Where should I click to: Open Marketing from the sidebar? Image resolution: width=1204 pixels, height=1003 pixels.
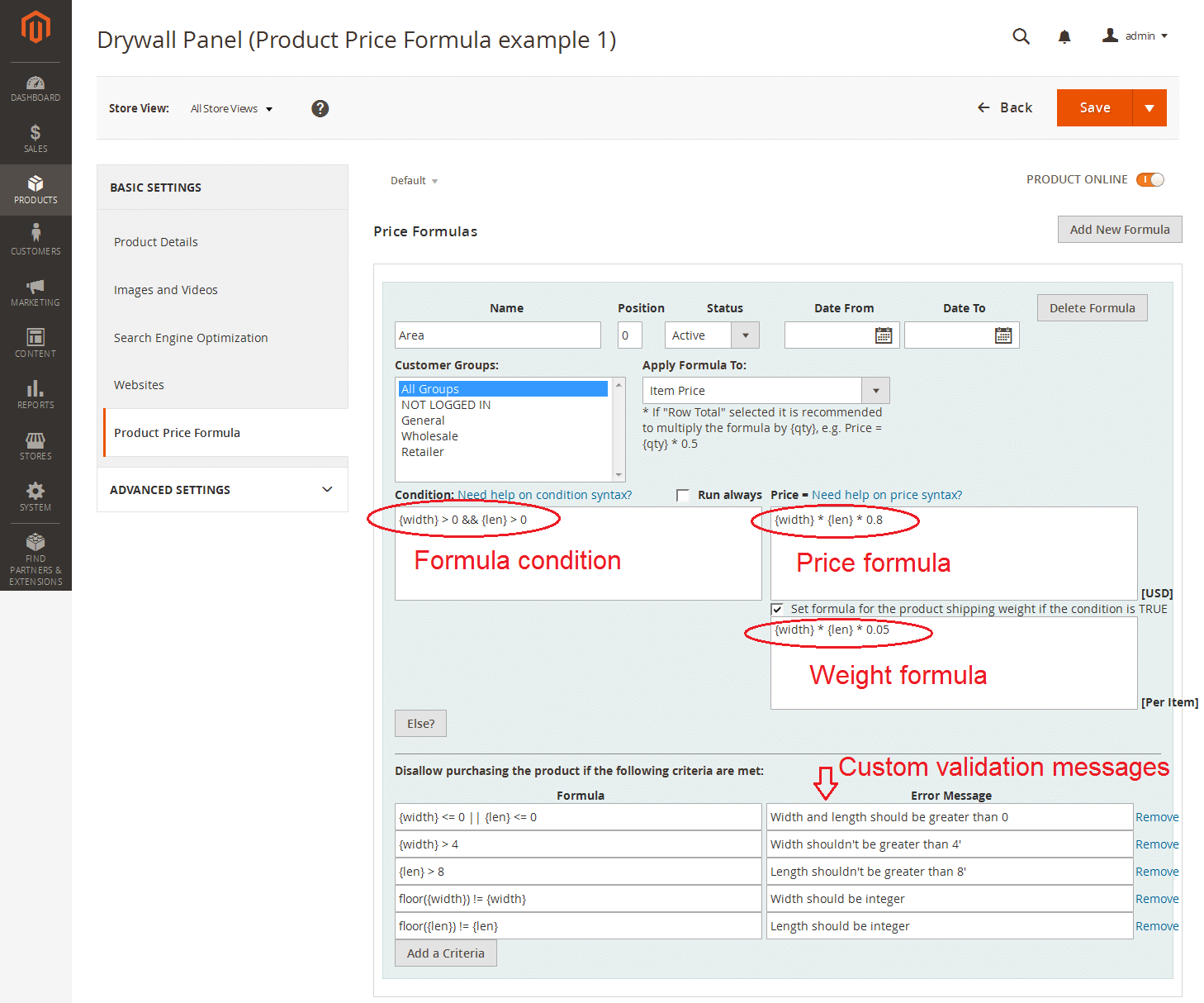(36, 292)
